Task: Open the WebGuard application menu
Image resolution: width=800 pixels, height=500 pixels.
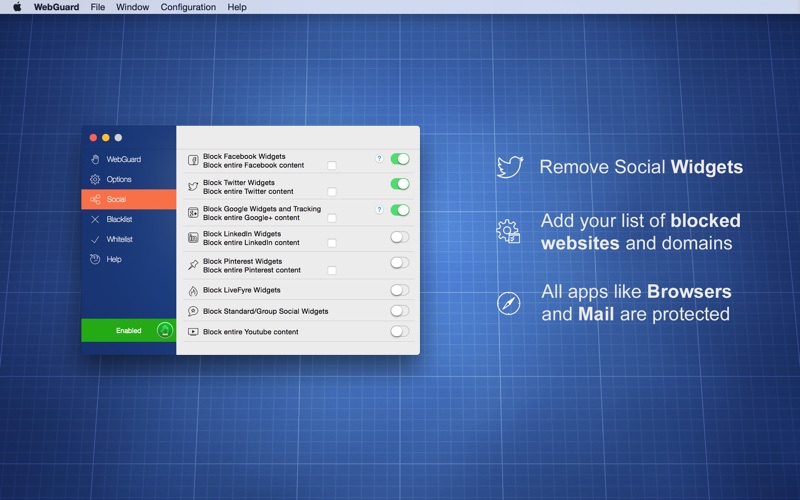Action: (x=56, y=7)
